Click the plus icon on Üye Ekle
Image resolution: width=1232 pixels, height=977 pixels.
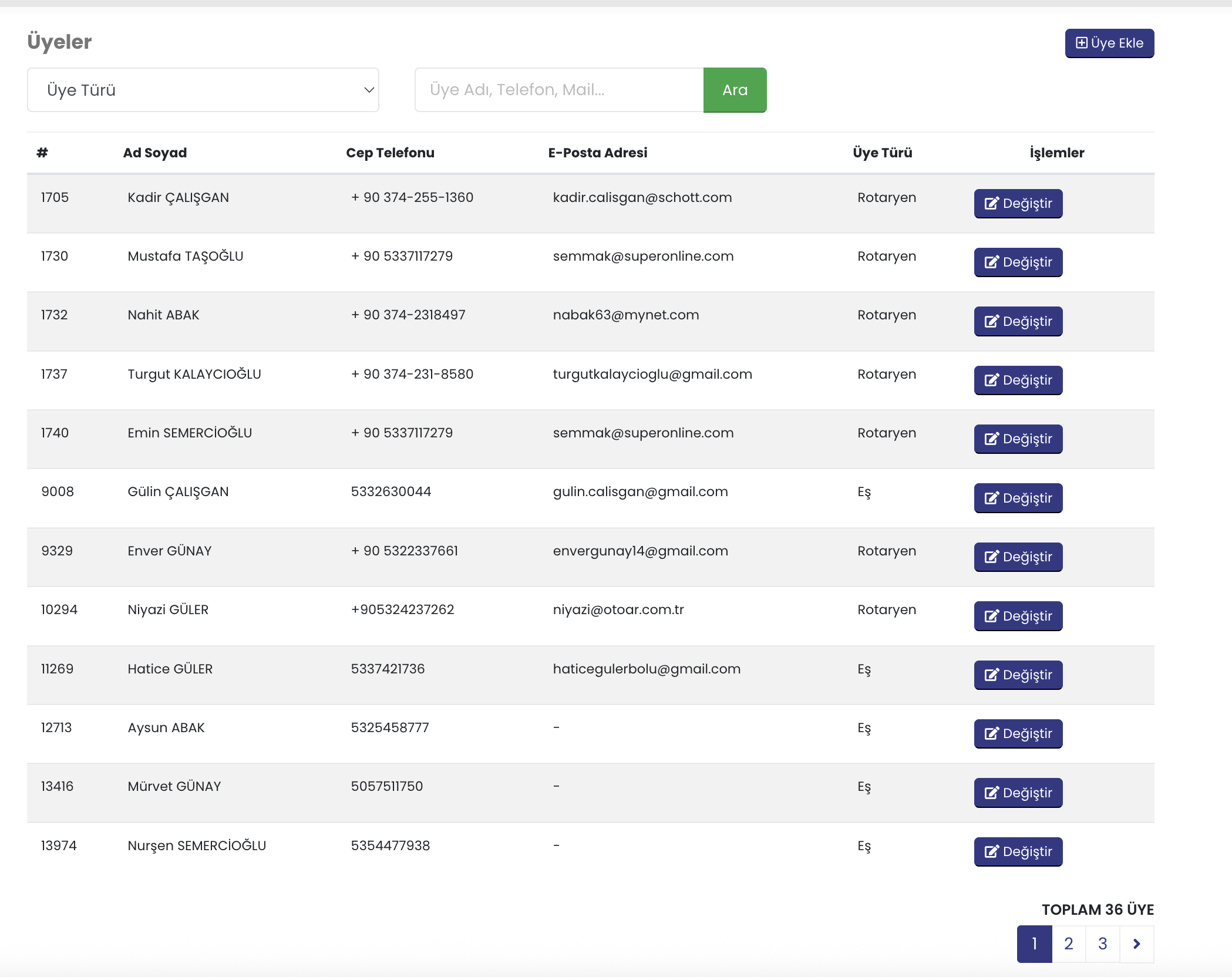pos(1081,43)
